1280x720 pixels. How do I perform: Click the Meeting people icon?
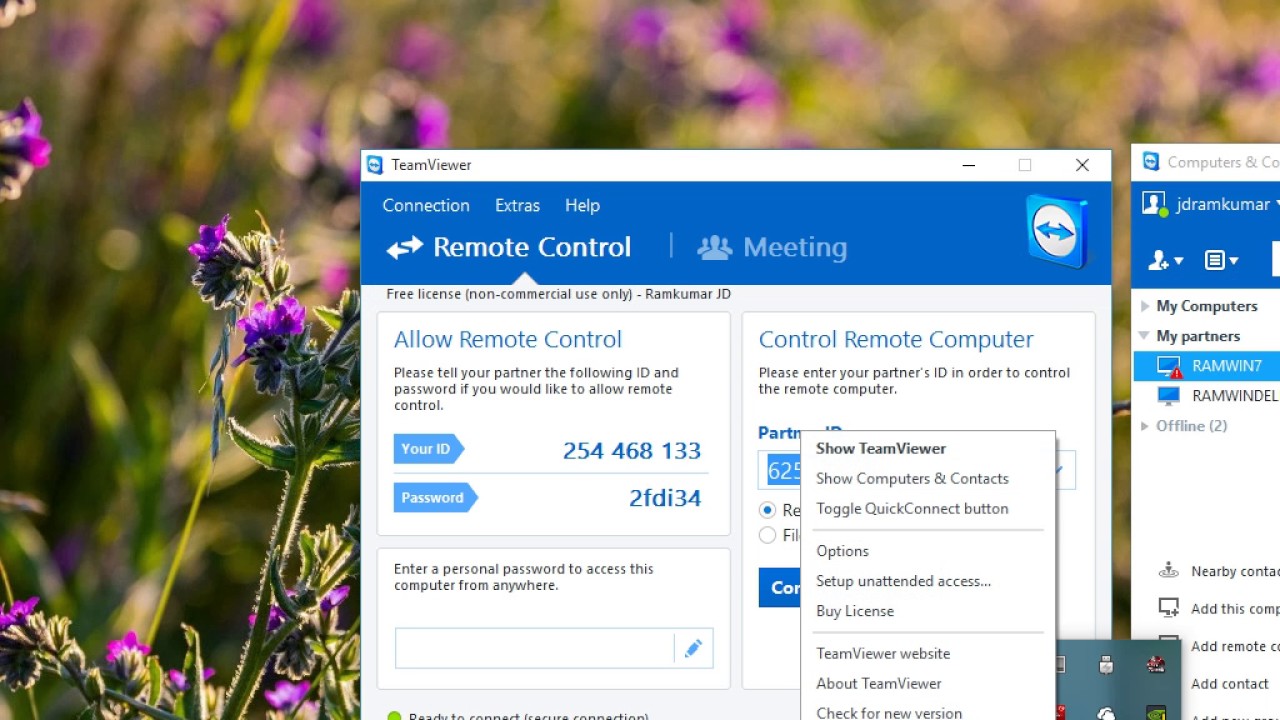[714, 247]
